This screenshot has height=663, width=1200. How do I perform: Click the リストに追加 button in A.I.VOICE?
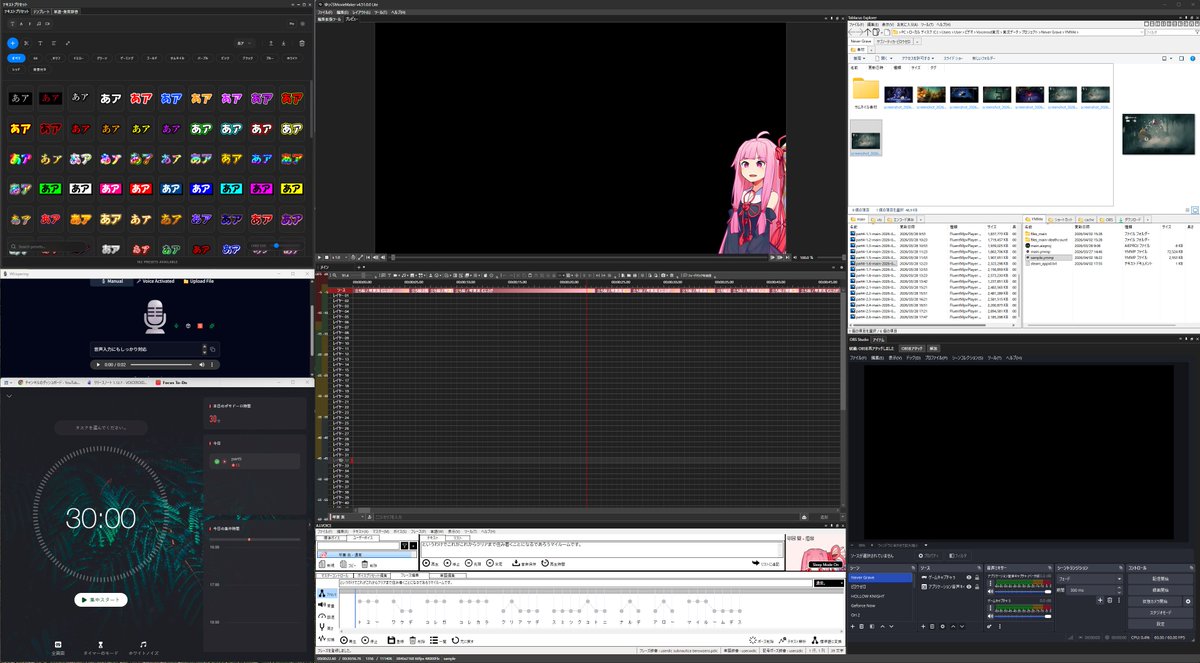click(765, 563)
